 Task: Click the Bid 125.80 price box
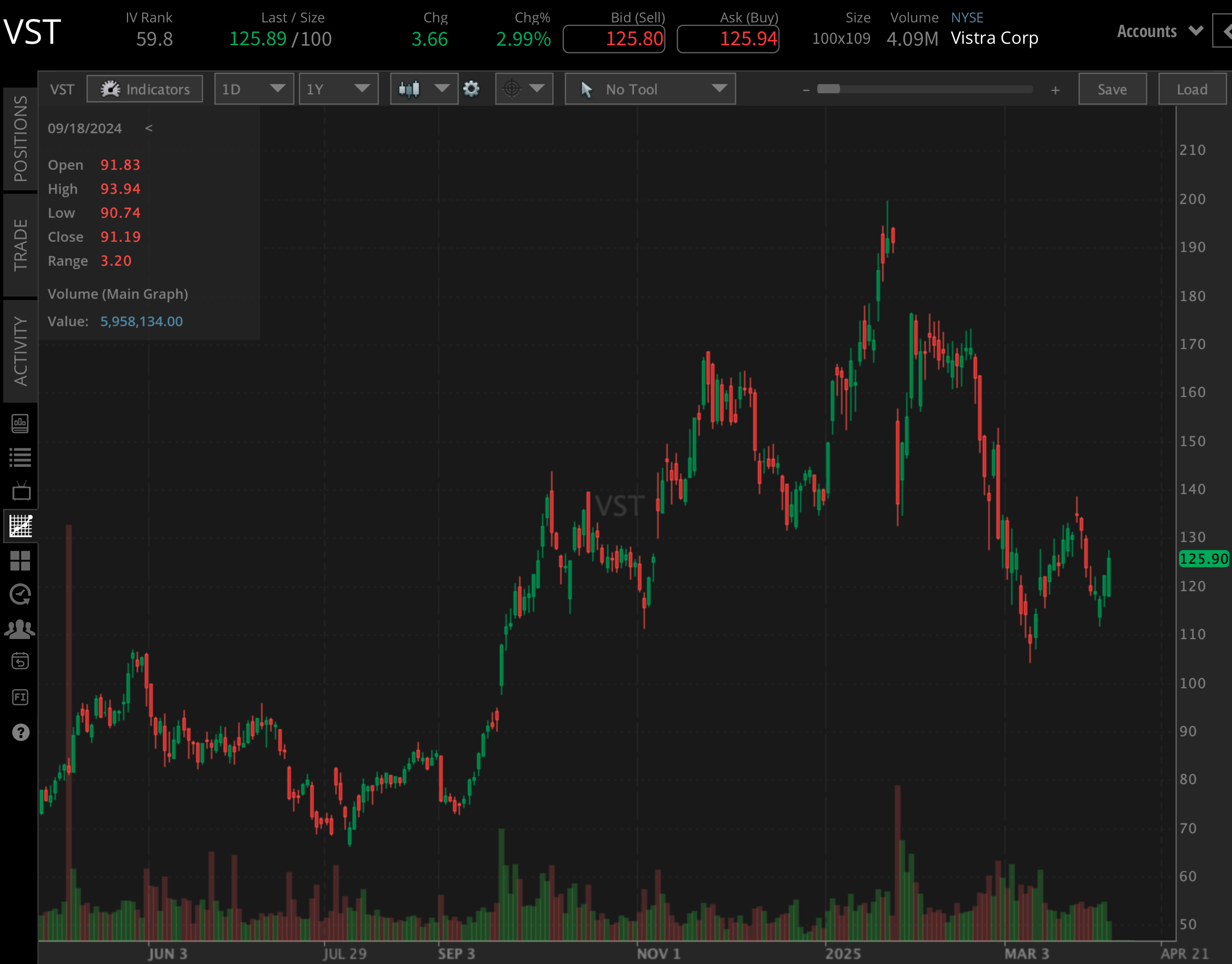pos(614,39)
